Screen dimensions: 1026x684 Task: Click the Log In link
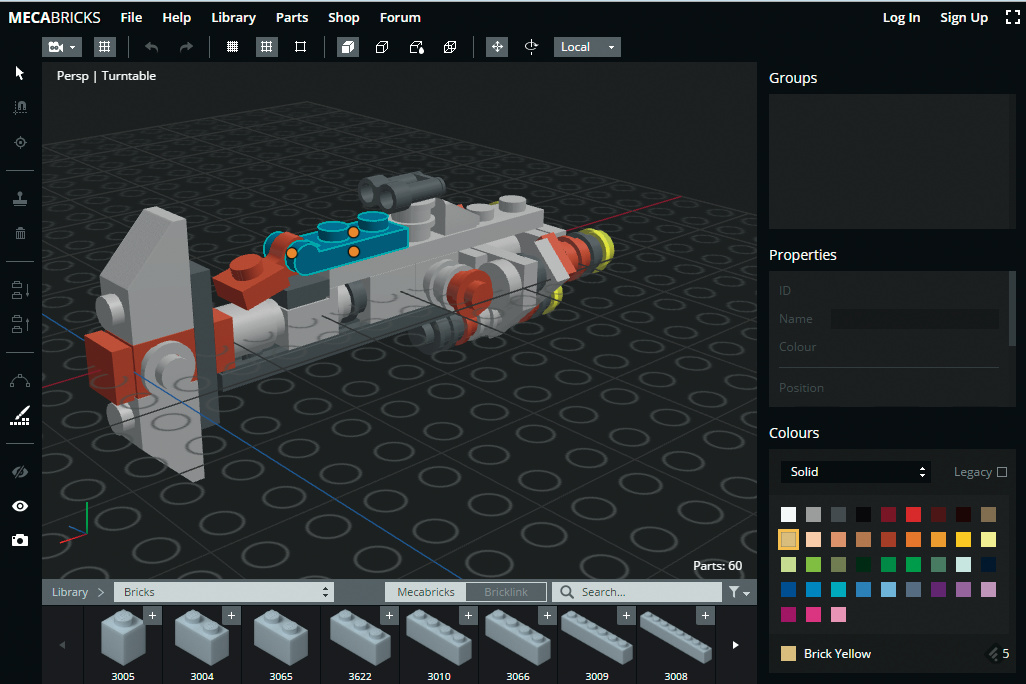tap(901, 17)
